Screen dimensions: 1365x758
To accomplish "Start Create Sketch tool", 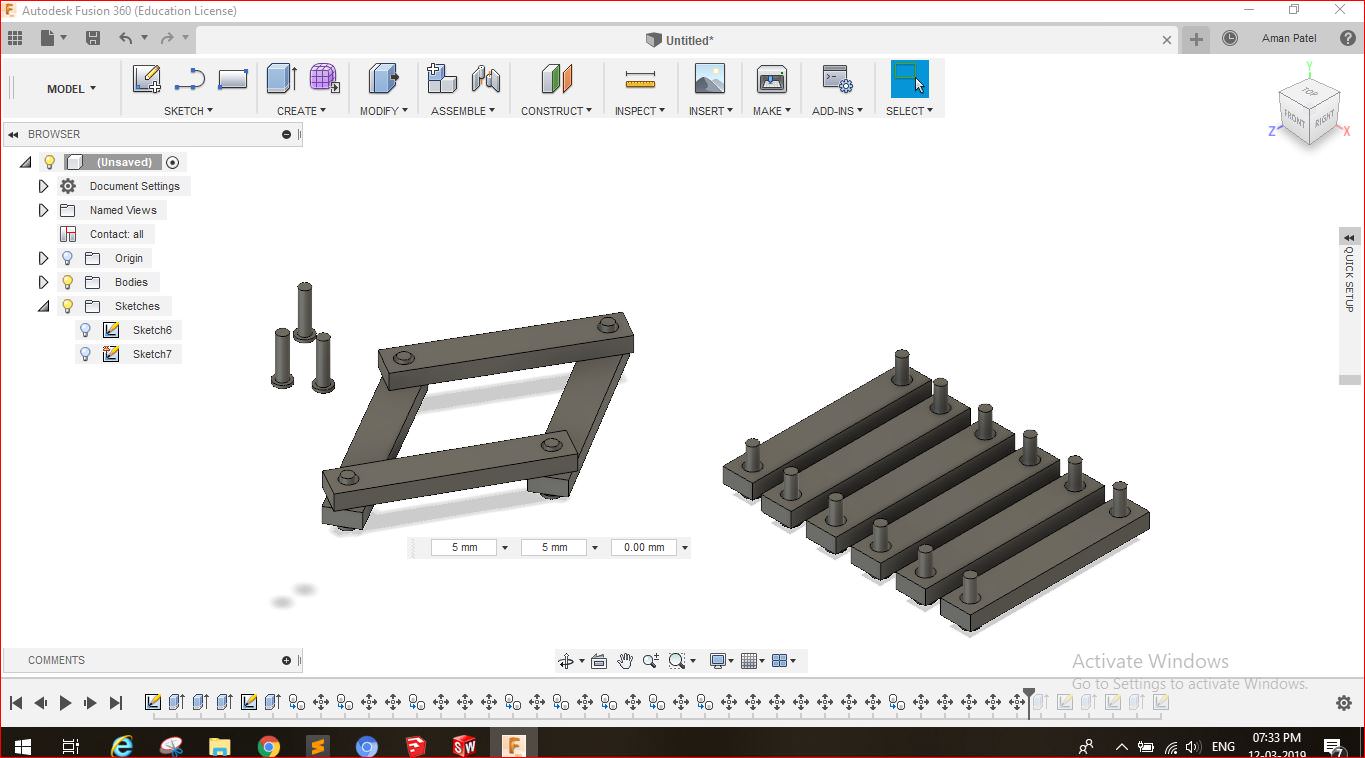I will (147, 79).
